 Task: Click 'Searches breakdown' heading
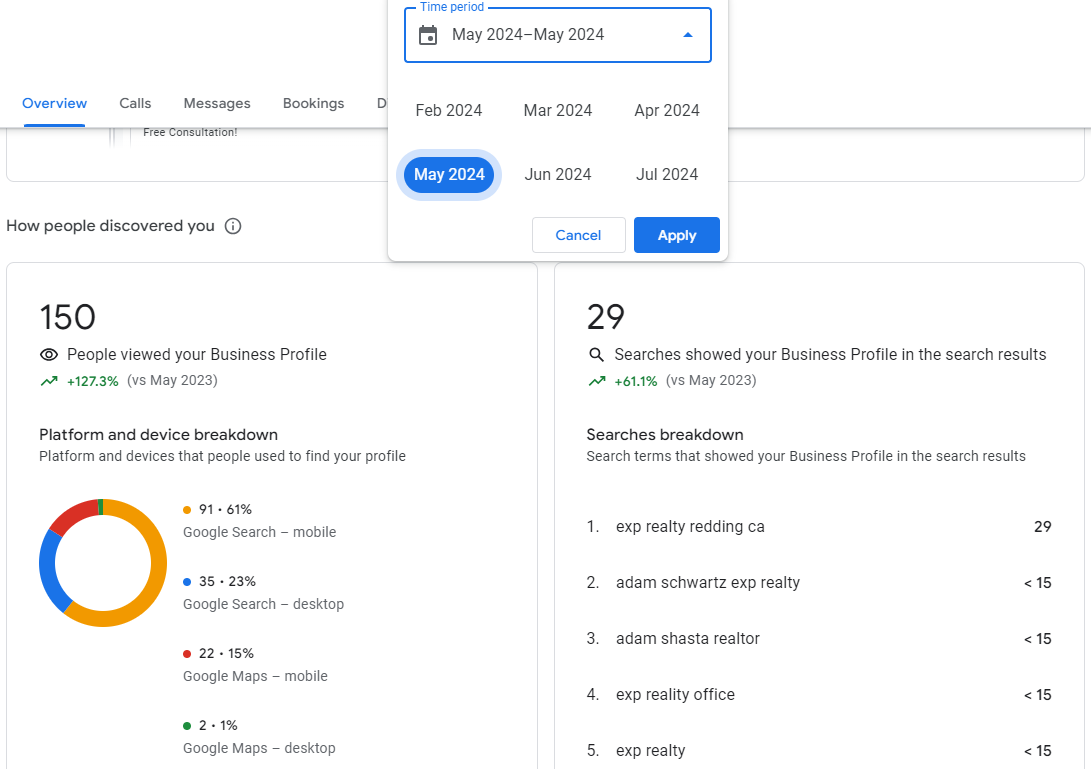(x=665, y=435)
